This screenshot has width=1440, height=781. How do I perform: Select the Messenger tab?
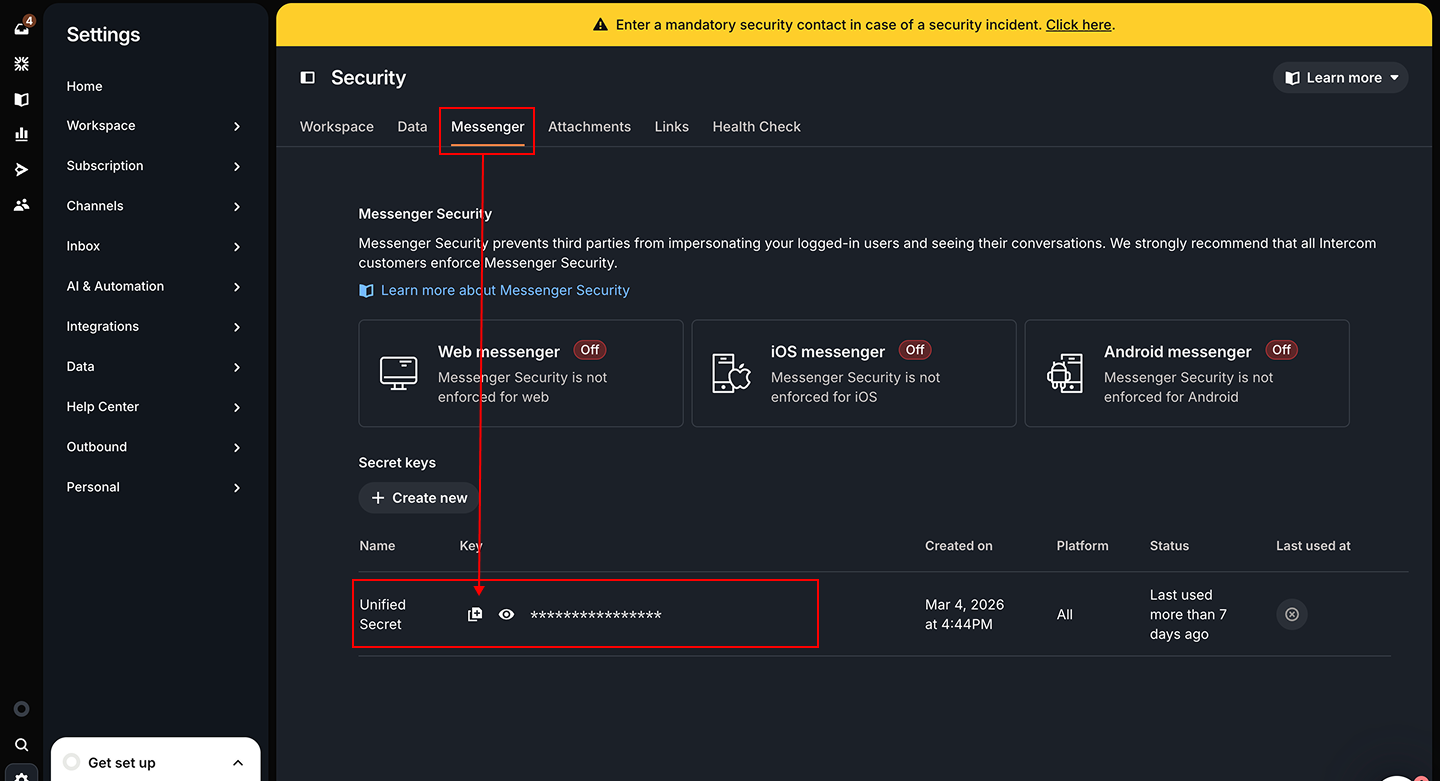(488, 127)
